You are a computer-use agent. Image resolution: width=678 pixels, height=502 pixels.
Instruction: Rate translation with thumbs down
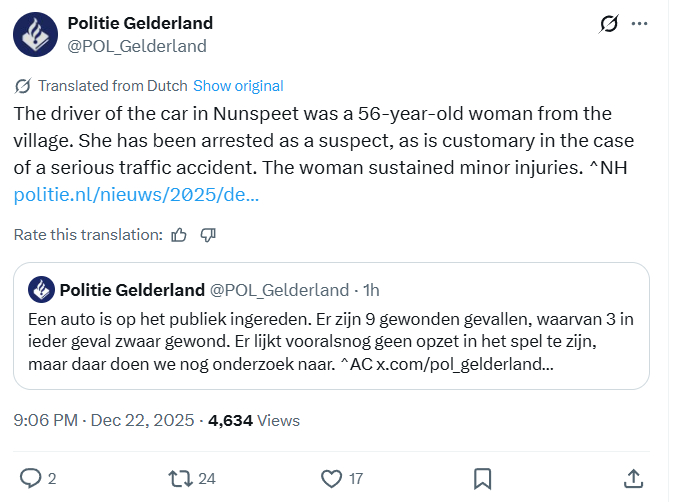coord(208,235)
